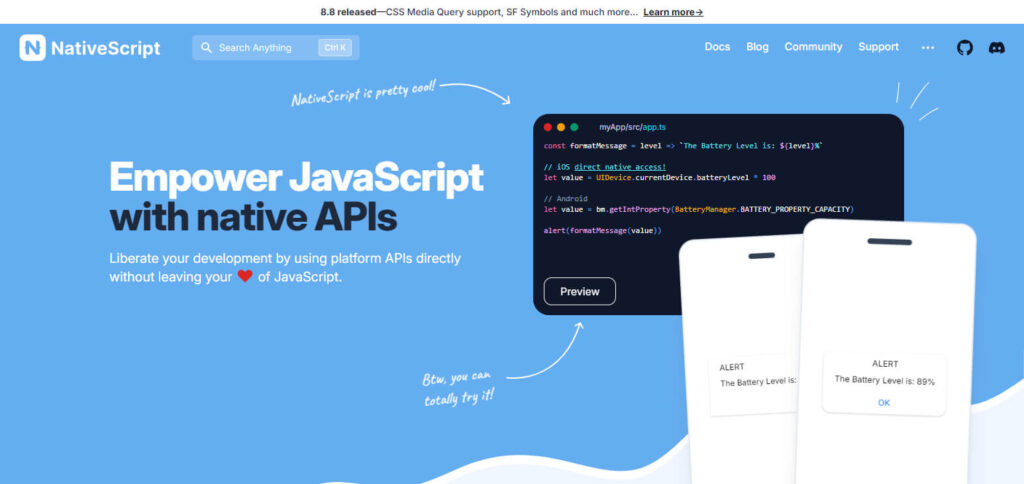Click the app.ts file name
The height and width of the screenshot is (484, 1024).
tap(654, 127)
